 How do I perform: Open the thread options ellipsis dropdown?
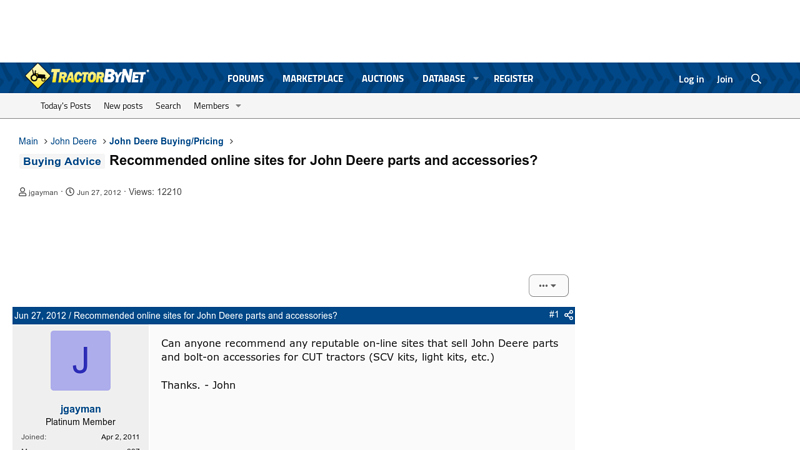[x=548, y=286]
